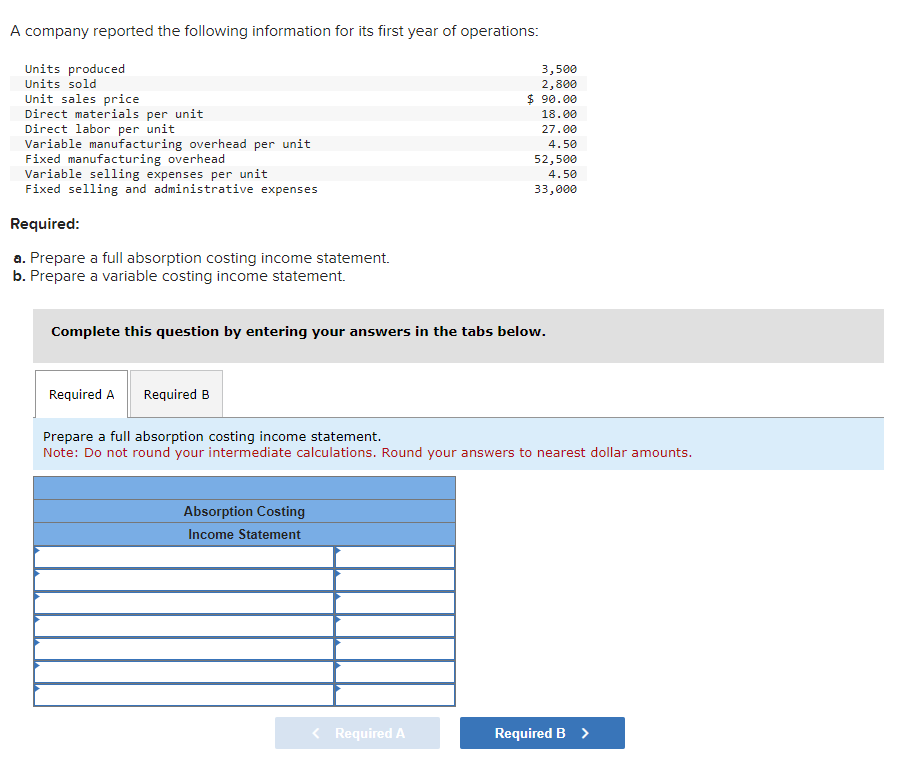The width and height of the screenshot is (909, 765).
Task: Switch to the Required B tab
Action: 176,394
